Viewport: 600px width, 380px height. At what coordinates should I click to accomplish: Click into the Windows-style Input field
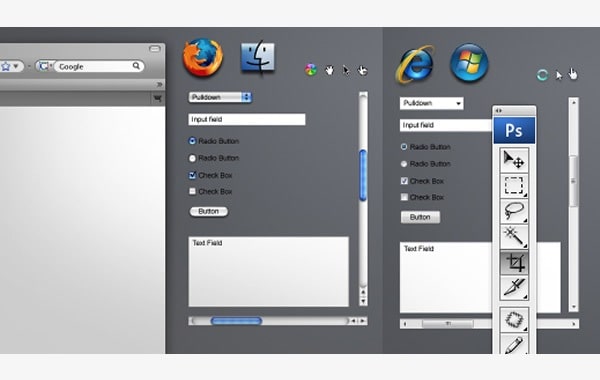pyautogui.click(x=446, y=125)
